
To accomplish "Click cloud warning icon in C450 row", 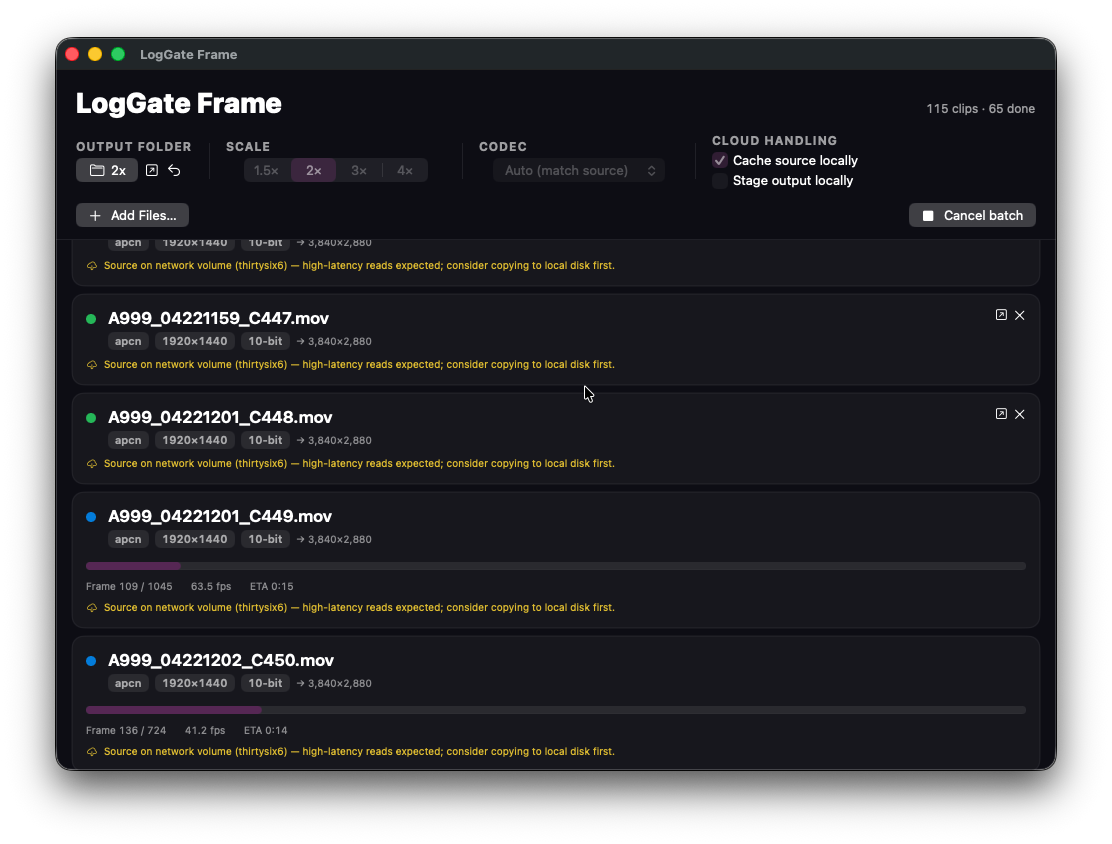I will [x=92, y=752].
